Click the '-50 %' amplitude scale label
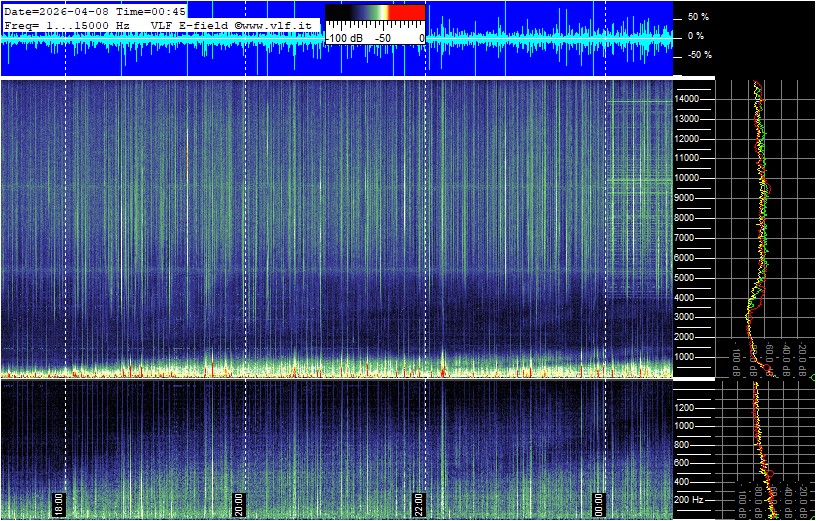This screenshot has height=521, width=816. 699,55
